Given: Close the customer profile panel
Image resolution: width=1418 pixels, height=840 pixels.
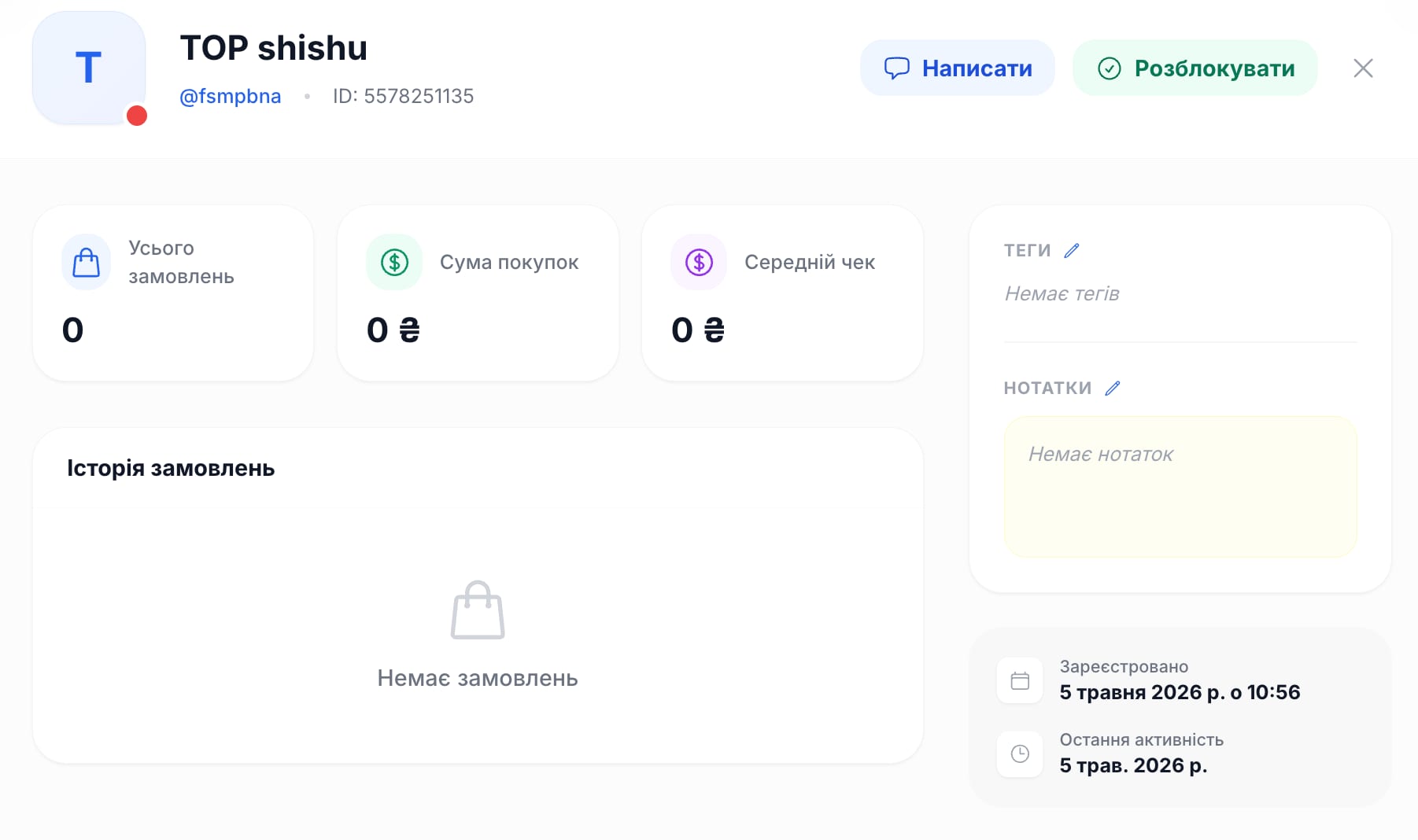Looking at the screenshot, I should click(x=1363, y=68).
